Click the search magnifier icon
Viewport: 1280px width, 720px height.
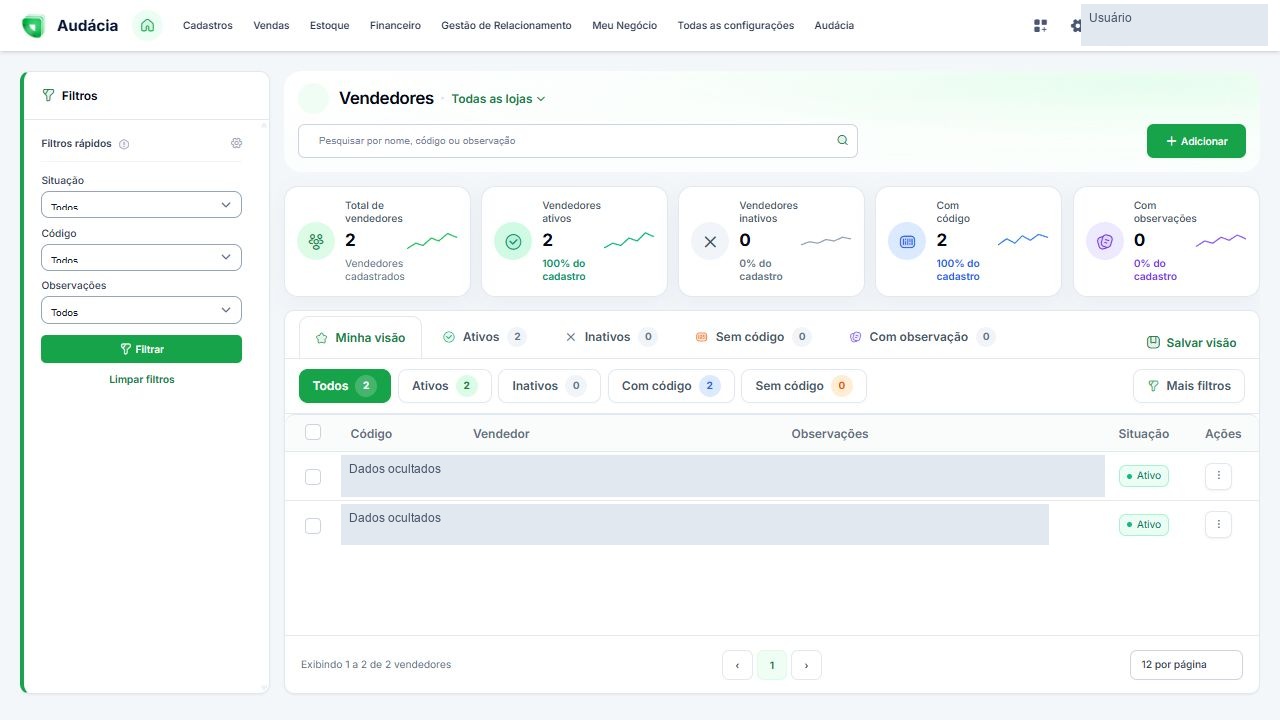(x=842, y=141)
